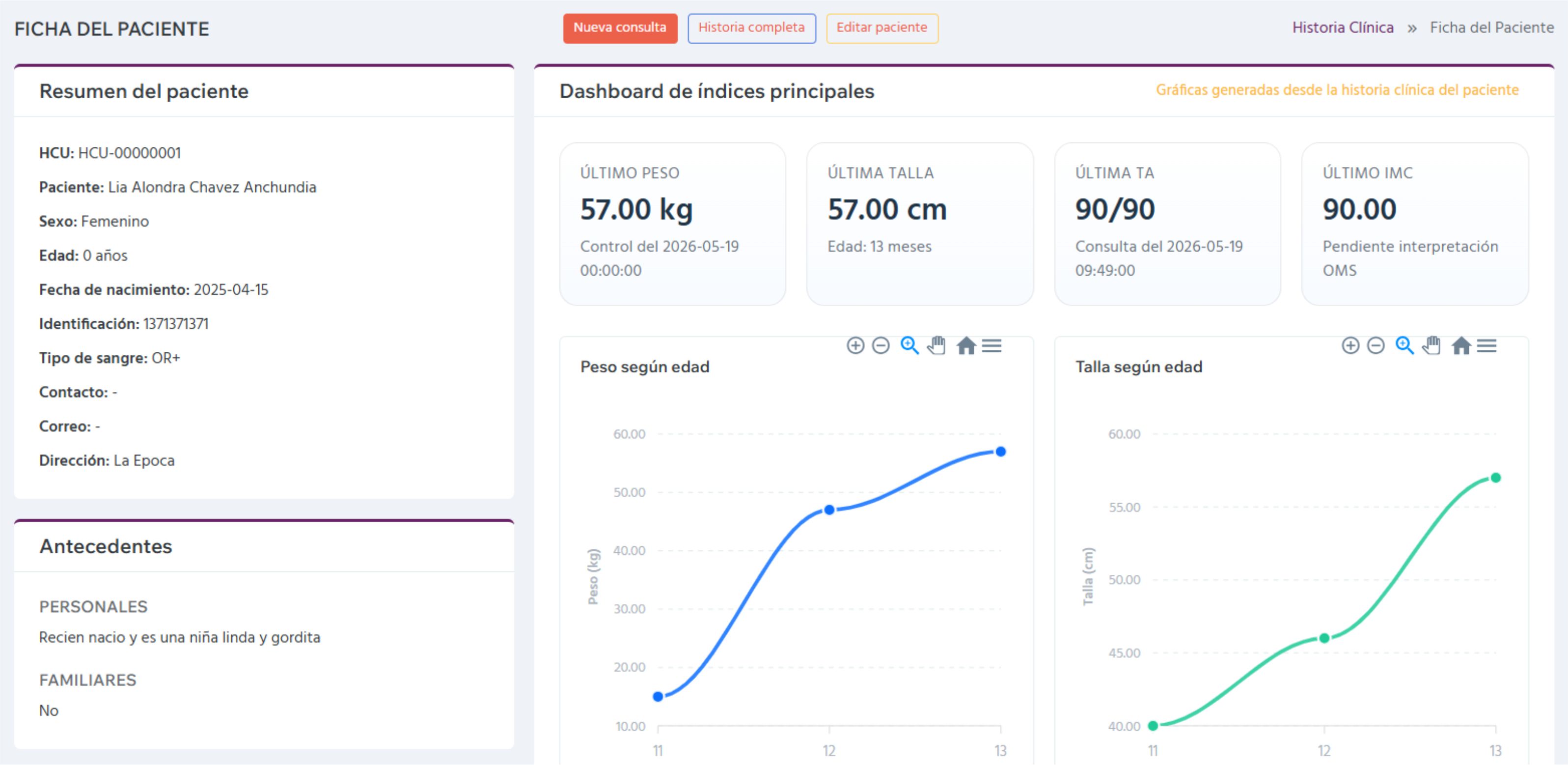This screenshot has width=1568, height=765.
Task: Reset zoom with home icon on Peso chart
Action: pos(966,346)
